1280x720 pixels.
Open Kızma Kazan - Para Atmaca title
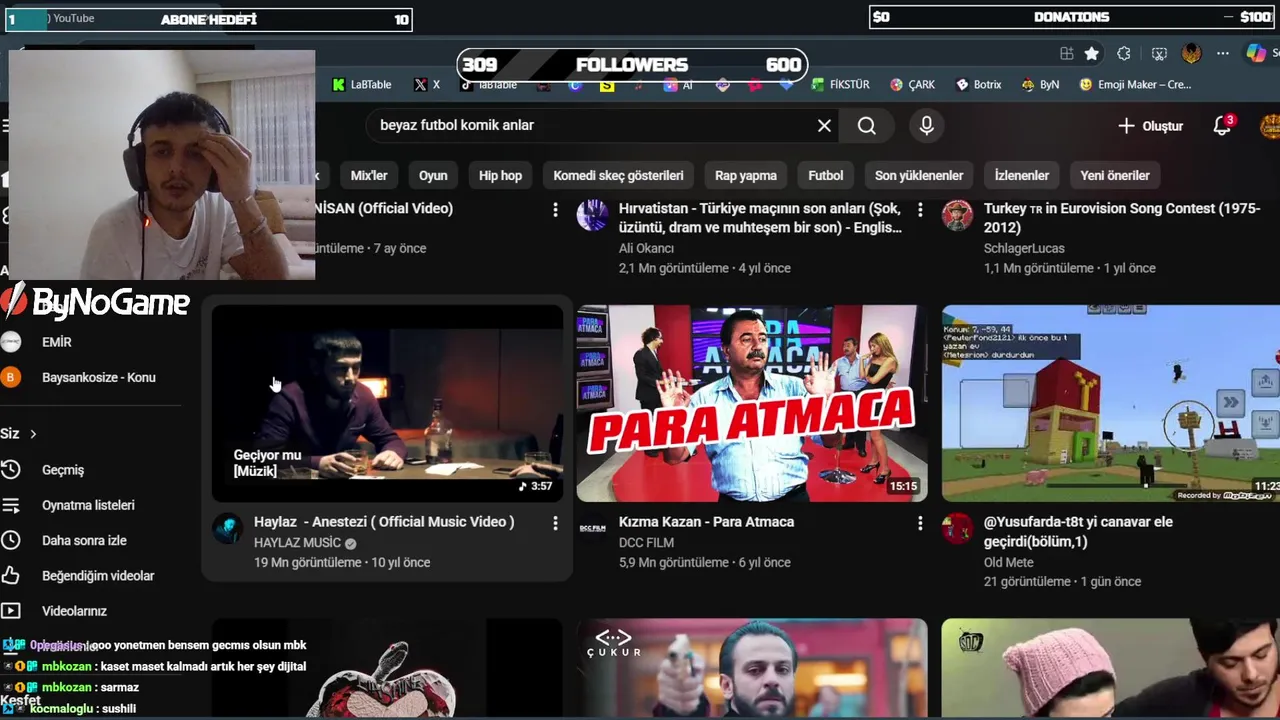click(x=706, y=522)
